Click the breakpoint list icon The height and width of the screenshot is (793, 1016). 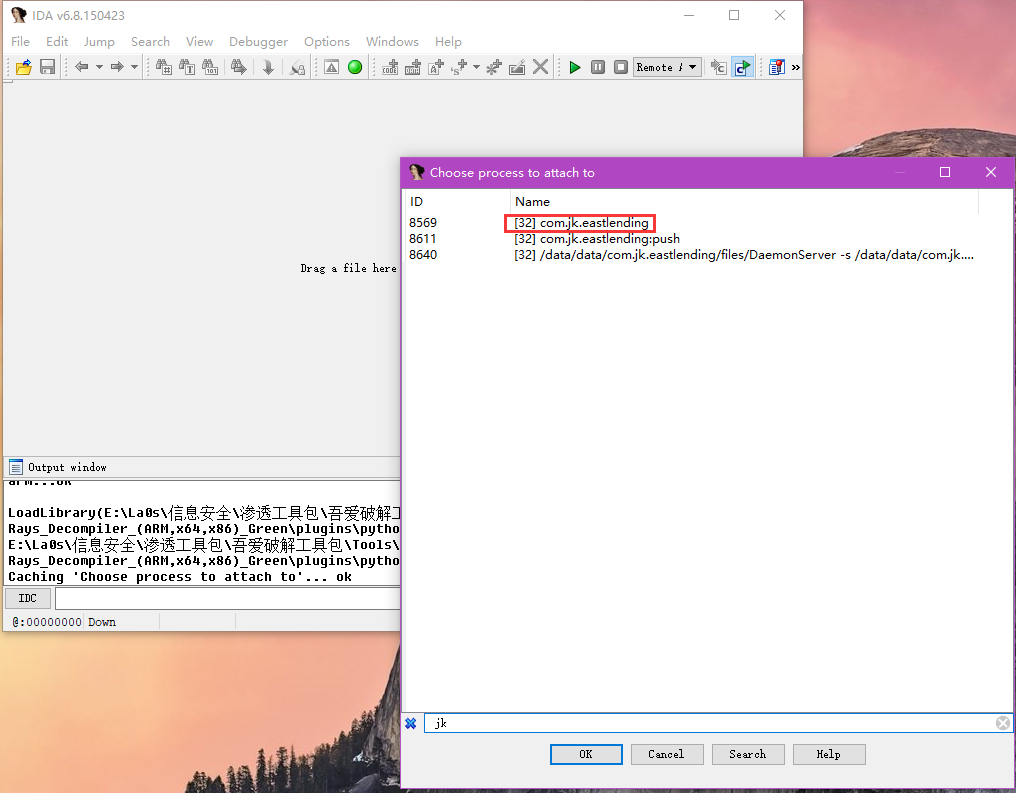pyautogui.click(x=719, y=67)
